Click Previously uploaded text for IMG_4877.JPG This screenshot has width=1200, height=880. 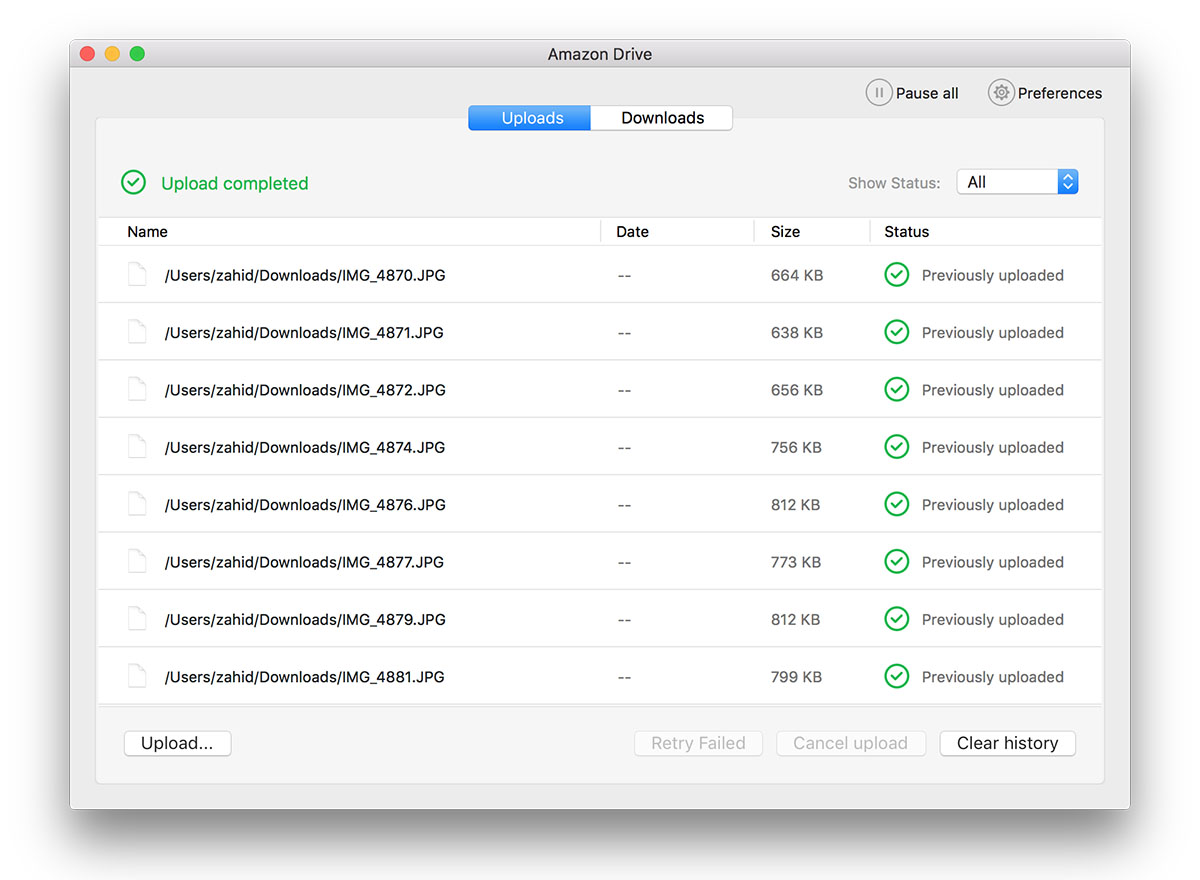click(x=992, y=562)
